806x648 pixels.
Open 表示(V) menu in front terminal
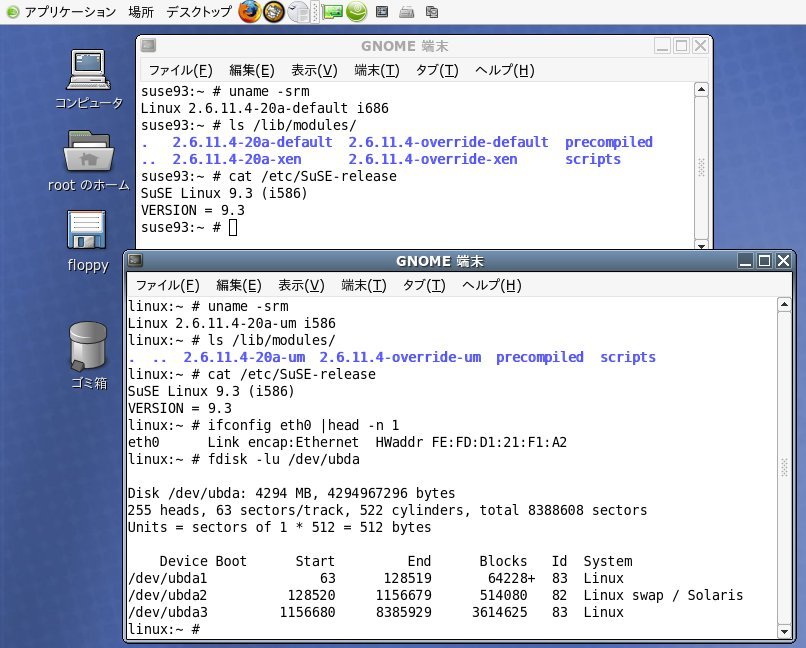301,285
